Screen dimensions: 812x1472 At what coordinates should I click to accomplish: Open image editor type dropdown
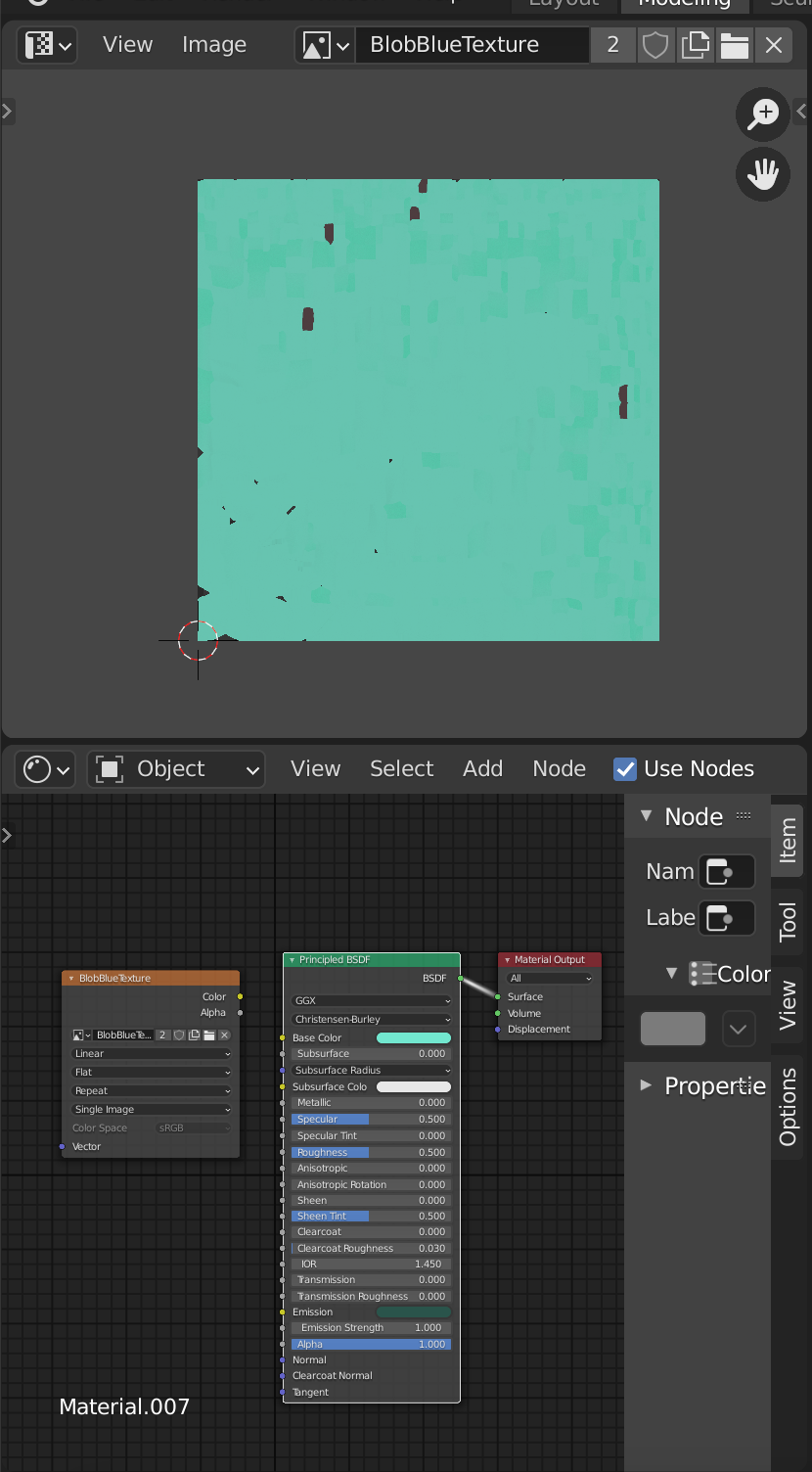pyautogui.click(x=48, y=45)
